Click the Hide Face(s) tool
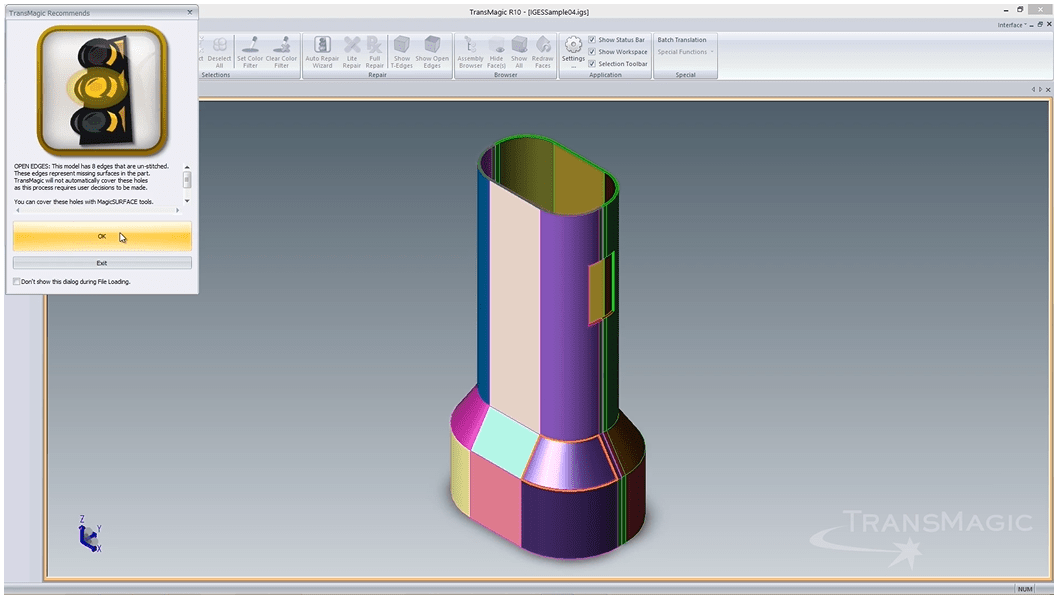 pos(496,51)
